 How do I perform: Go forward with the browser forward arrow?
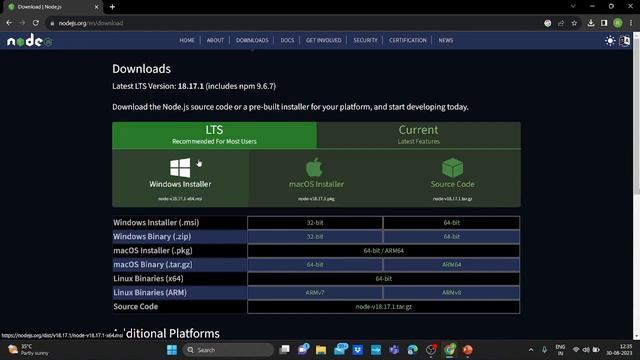22,23
